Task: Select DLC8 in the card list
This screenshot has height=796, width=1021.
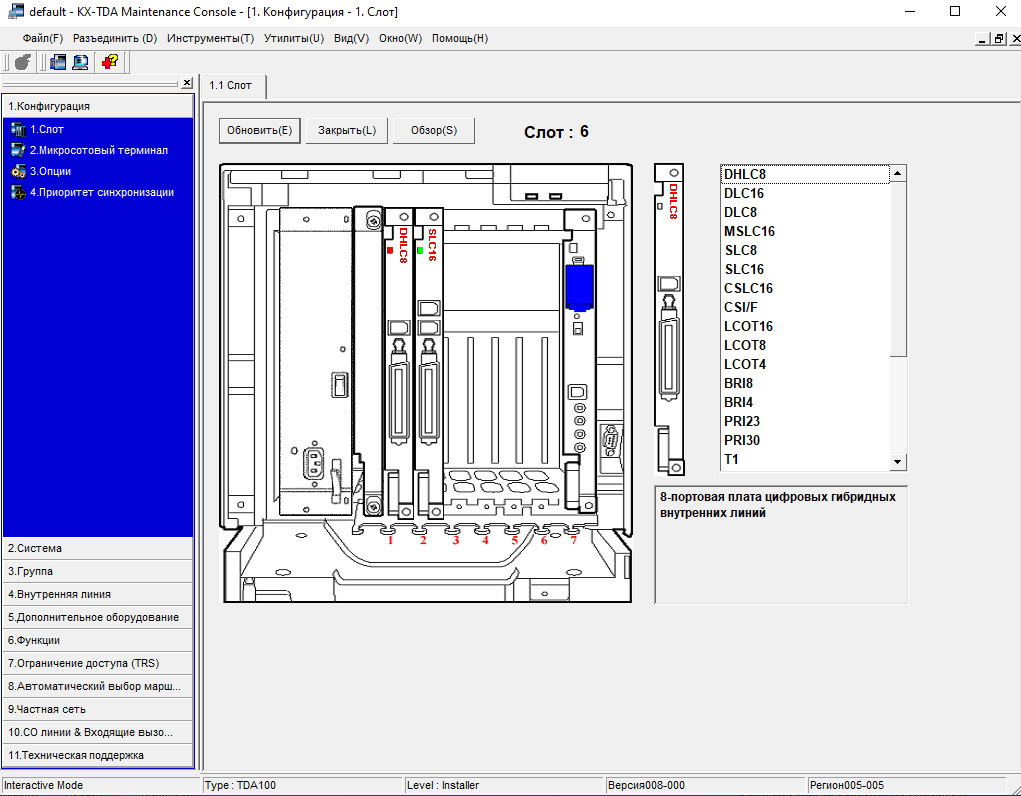Action: click(805, 212)
